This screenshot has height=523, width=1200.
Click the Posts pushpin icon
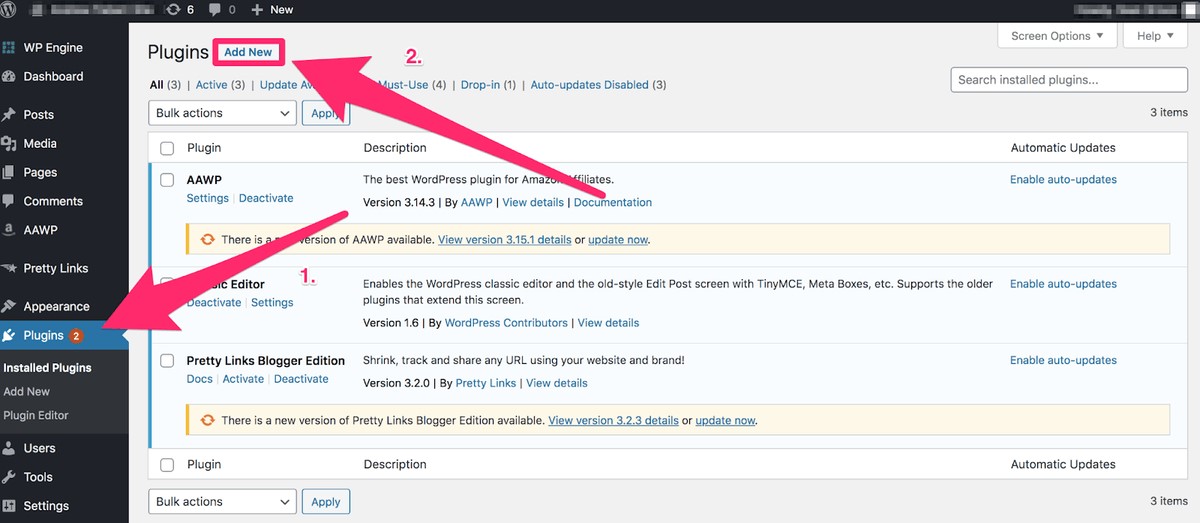click(10, 114)
